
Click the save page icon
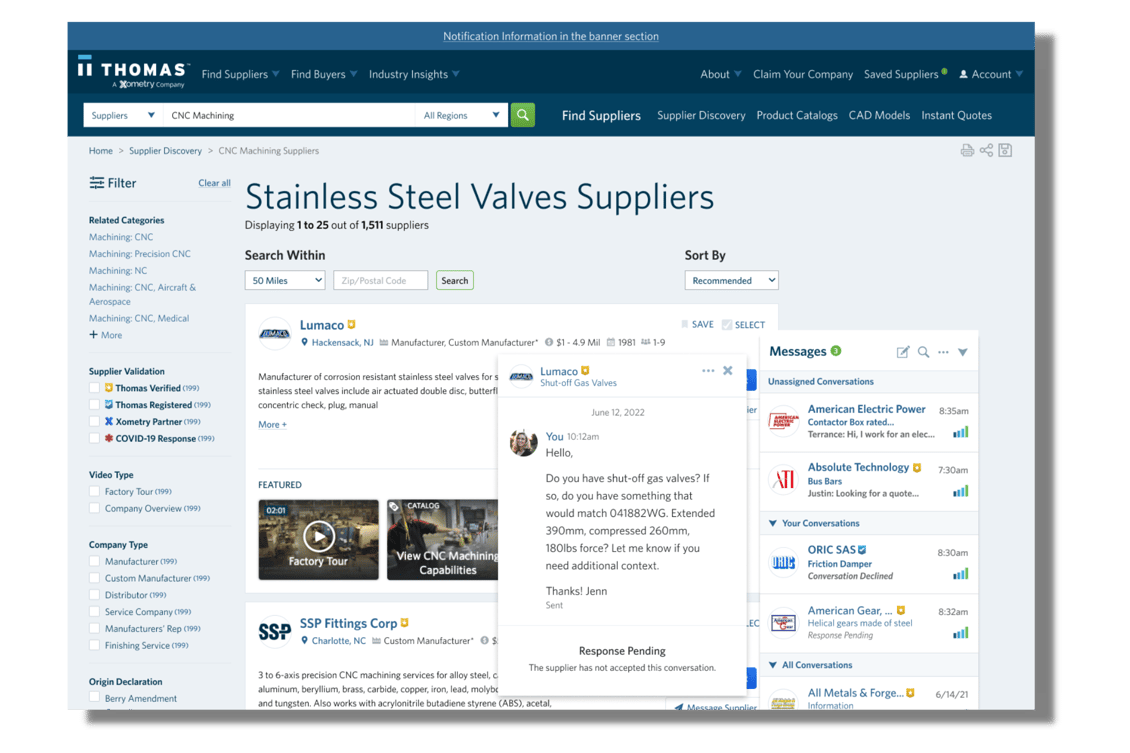click(x=1006, y=151)
